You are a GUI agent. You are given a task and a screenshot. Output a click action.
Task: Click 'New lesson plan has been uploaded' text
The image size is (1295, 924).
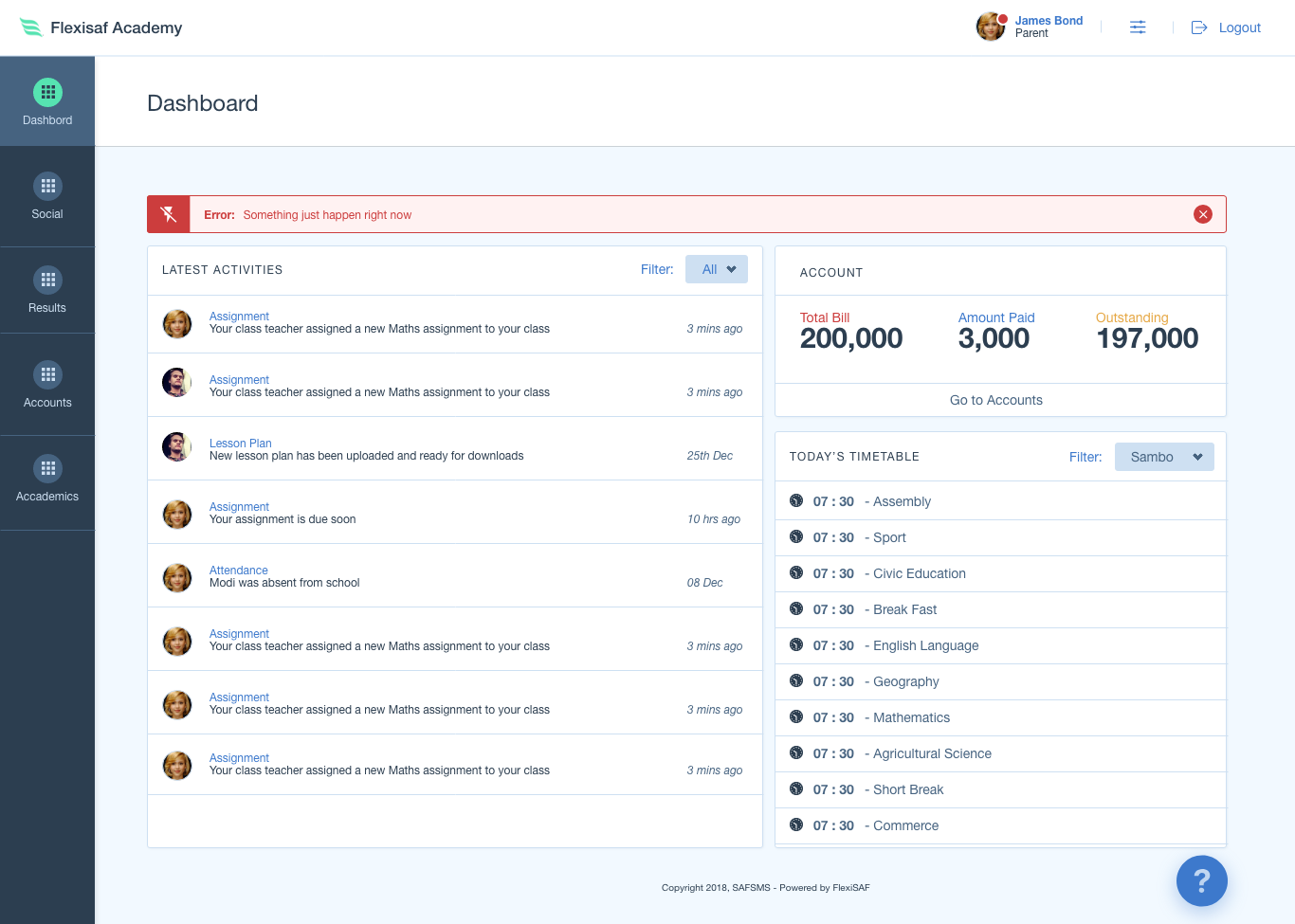point(366,456)
